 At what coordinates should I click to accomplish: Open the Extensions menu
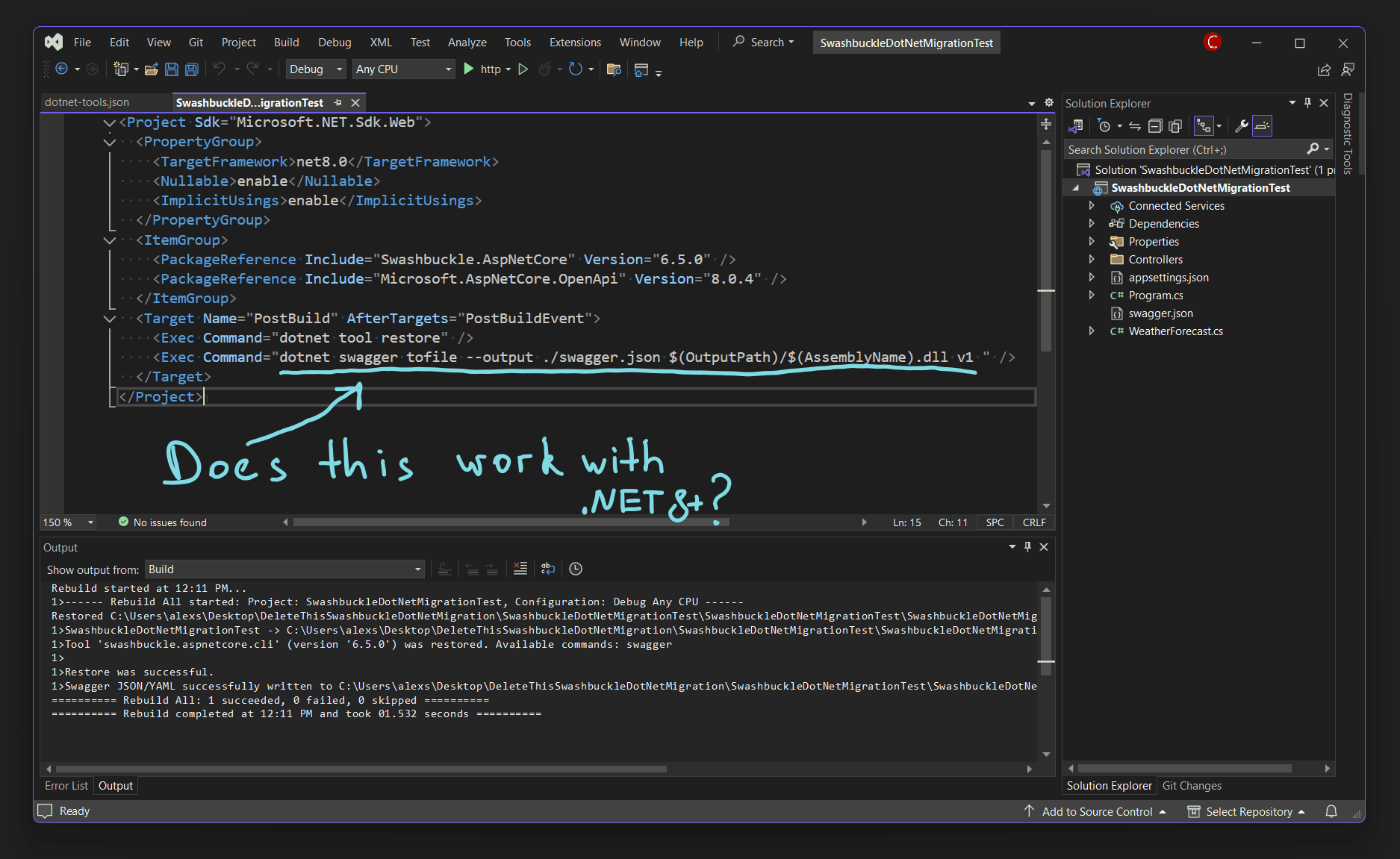point(575,43)
